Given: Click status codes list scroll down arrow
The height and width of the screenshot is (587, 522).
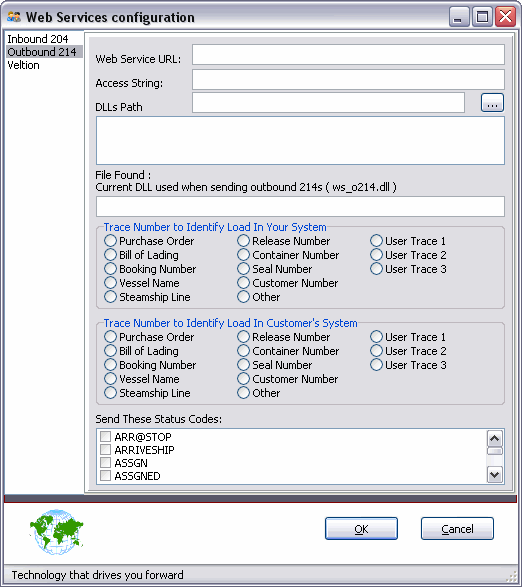Looking at the screenshot, I should (x=495, y=475).
